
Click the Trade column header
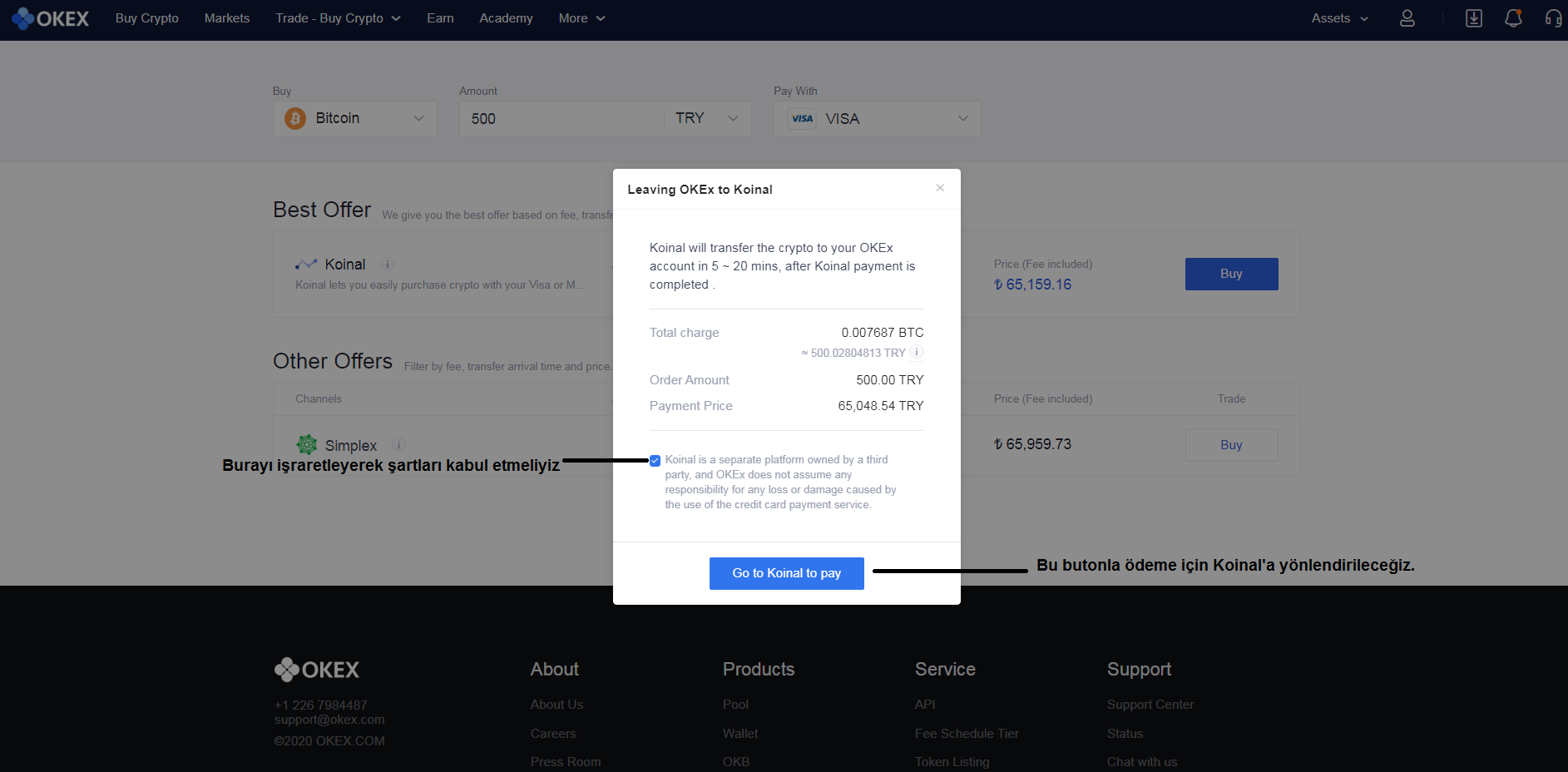1231,399
